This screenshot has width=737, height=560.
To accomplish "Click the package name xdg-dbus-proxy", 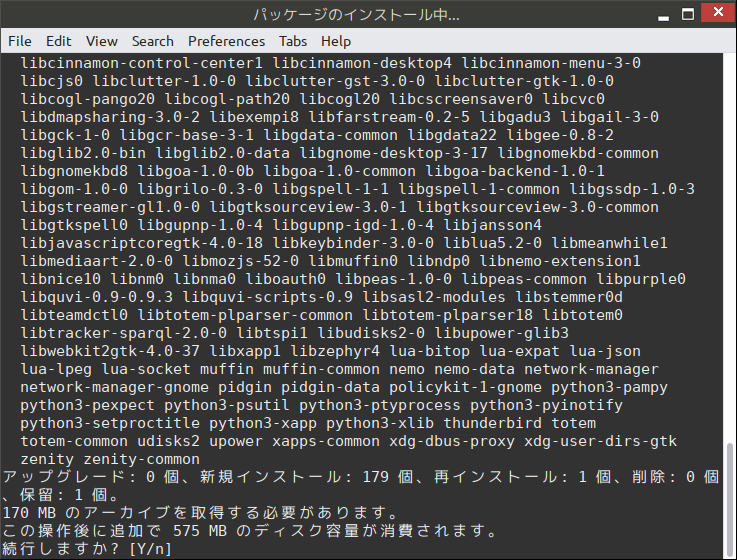I will point(452,441).
